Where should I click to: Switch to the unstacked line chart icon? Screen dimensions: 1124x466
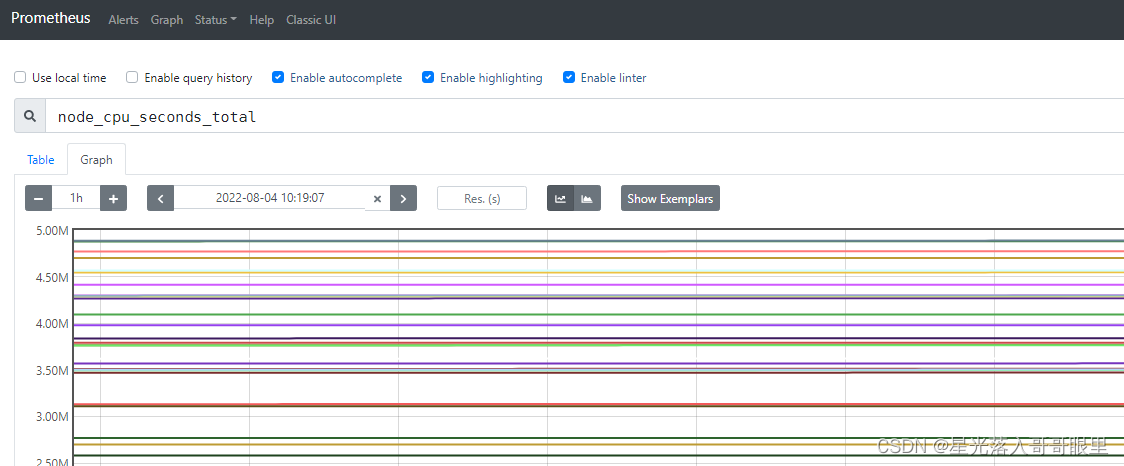560,198
